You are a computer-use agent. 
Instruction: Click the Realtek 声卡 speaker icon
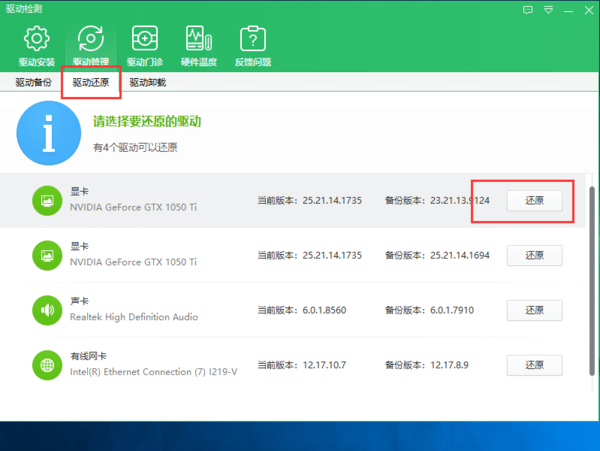pos(47,310)
